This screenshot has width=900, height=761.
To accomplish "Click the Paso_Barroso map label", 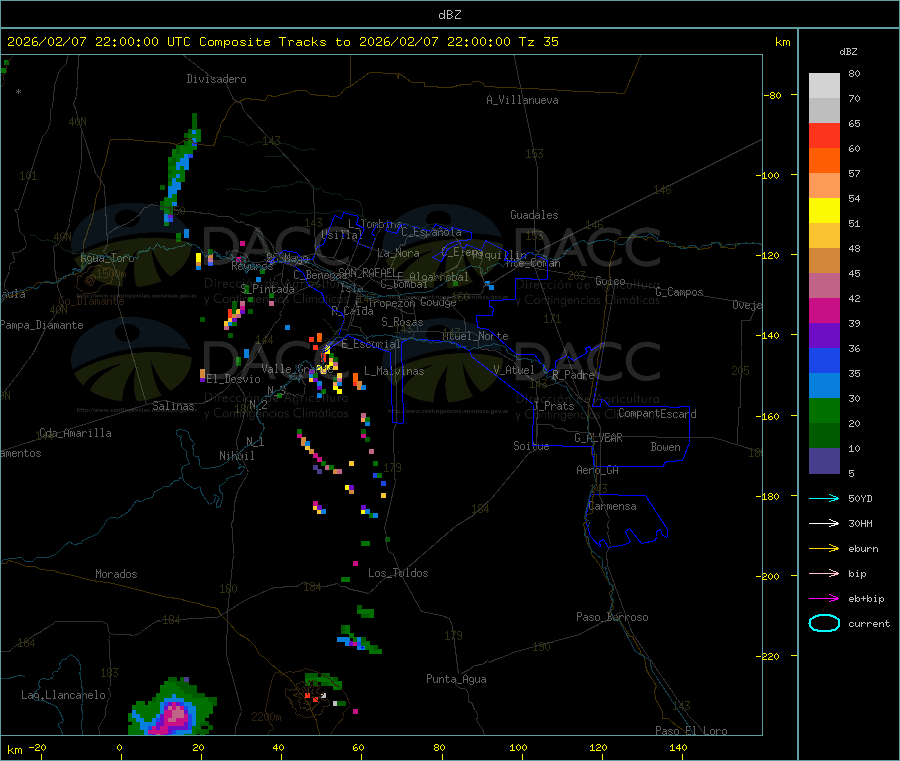I will pyautogui.click(x=612, y=617).
